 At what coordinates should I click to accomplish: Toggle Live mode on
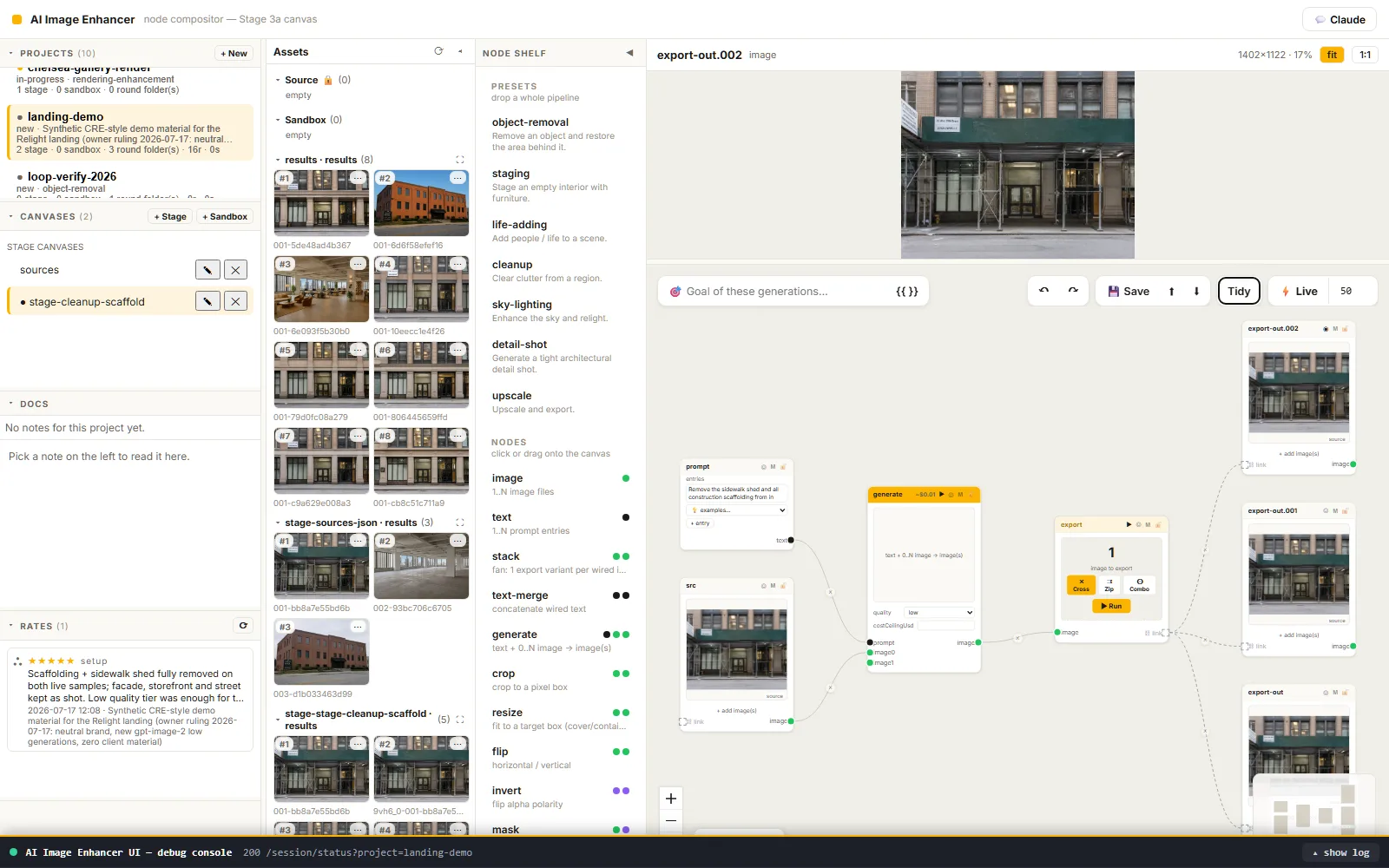click(1300, 292)
